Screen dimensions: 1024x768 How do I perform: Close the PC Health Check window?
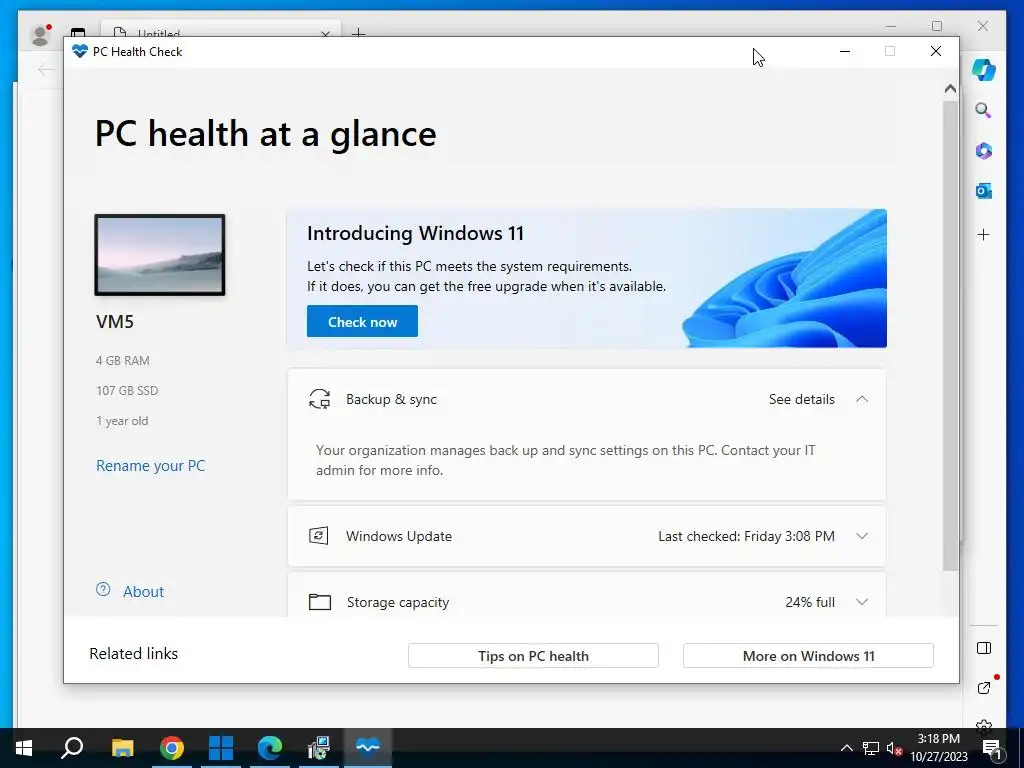click(936, 51)
